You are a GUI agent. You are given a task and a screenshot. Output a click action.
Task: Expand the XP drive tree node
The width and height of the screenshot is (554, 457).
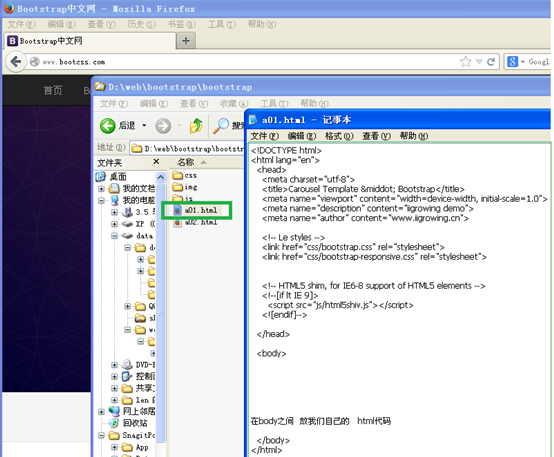click(114, 224)
